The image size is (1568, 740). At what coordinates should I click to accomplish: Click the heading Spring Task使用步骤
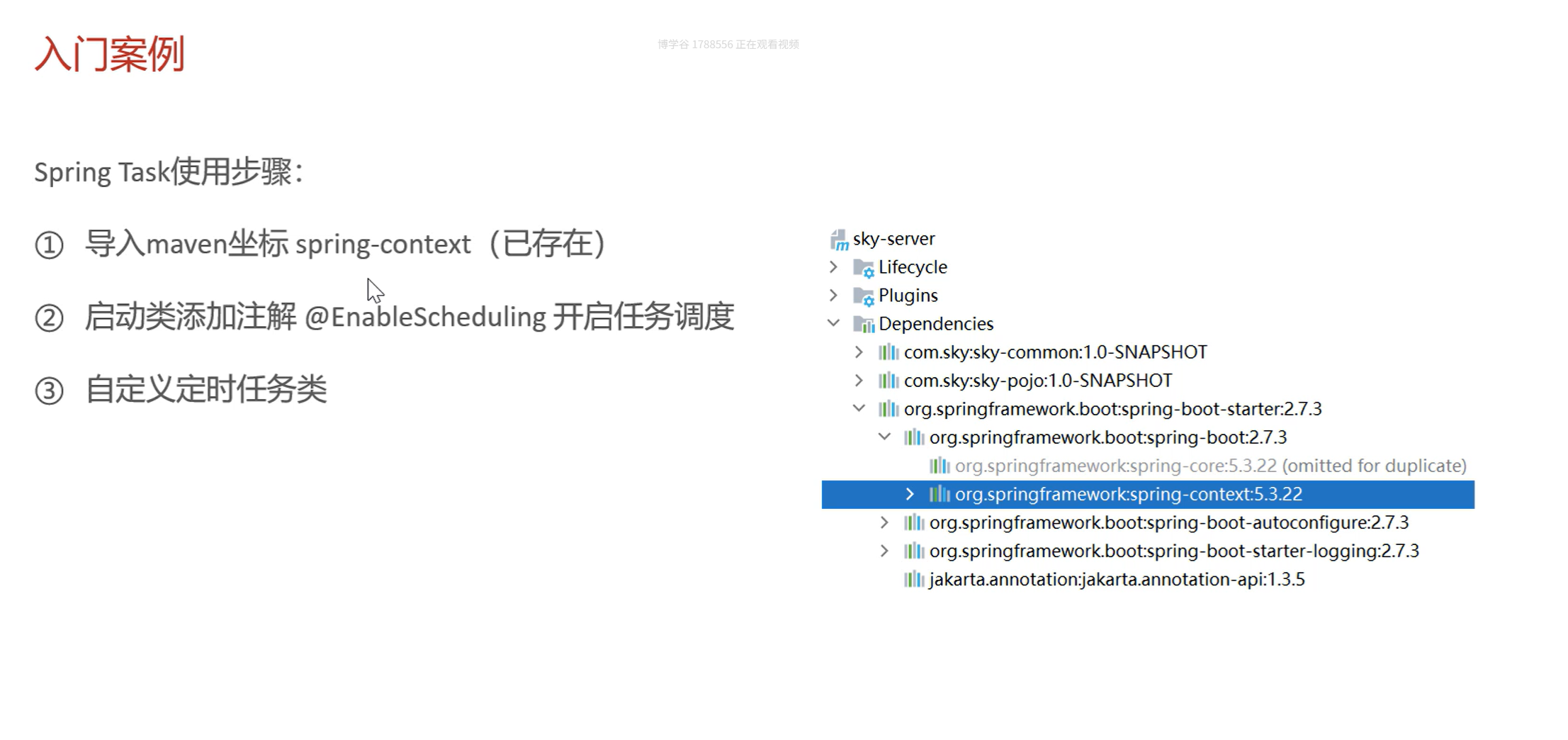[169, 172]
